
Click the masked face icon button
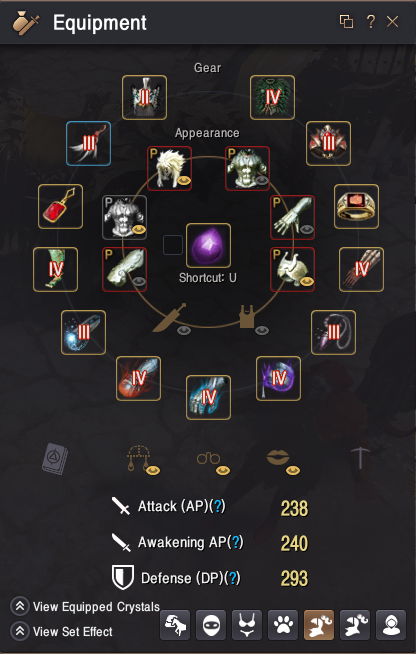click(x=211, y=625)
